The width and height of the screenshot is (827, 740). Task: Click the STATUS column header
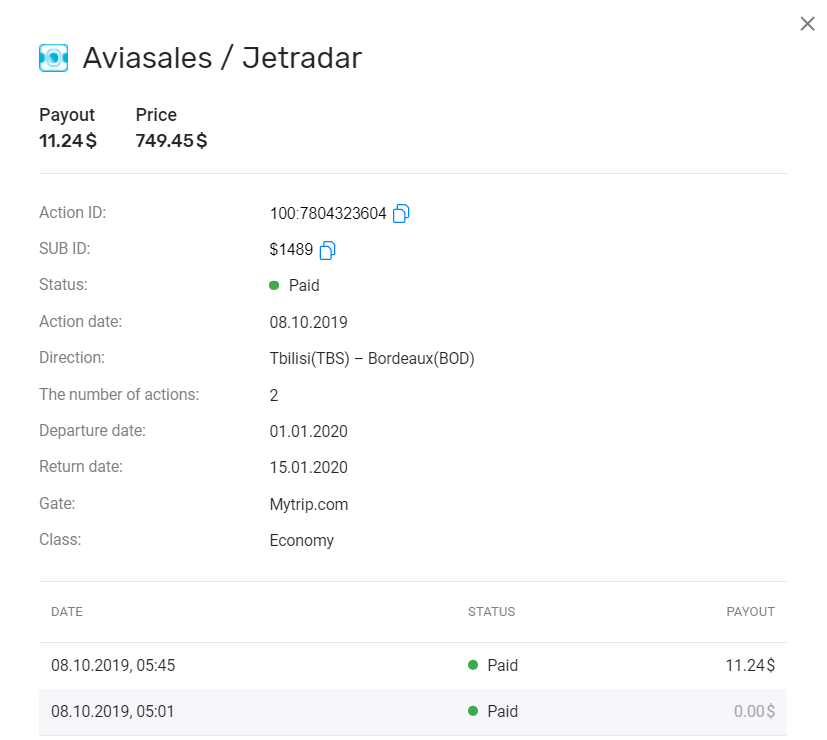[492, 612]
